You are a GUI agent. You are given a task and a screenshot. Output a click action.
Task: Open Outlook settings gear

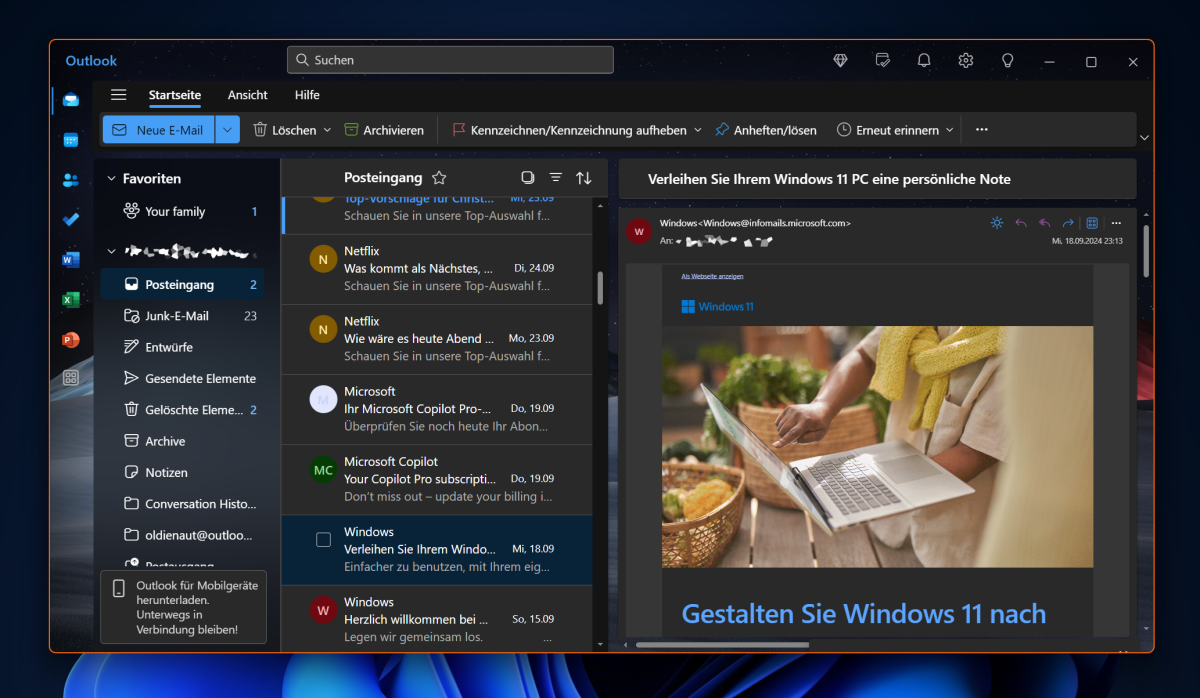coord(965,60)
